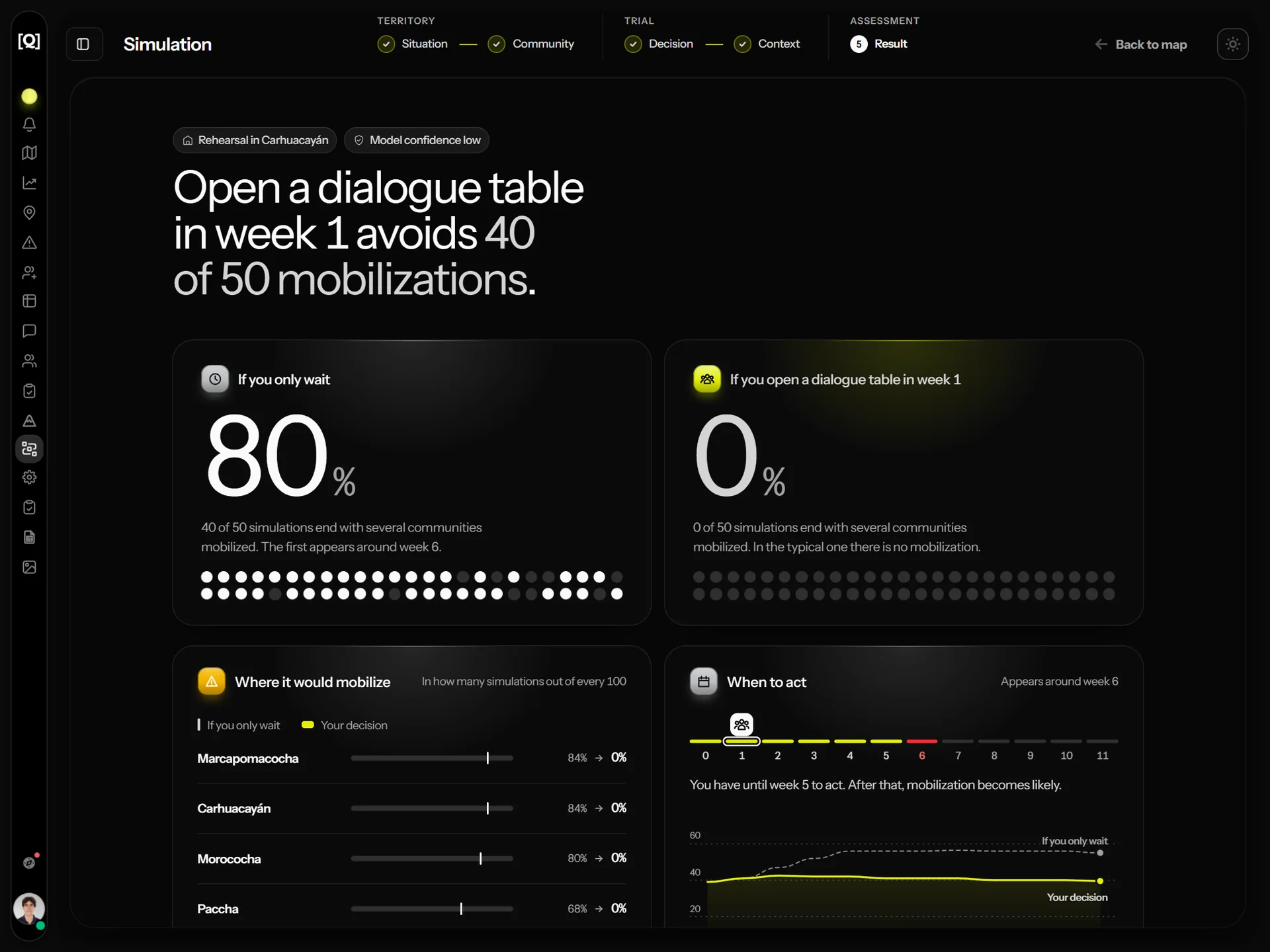Click the Model confidence low badge

(x=417, y=140)
